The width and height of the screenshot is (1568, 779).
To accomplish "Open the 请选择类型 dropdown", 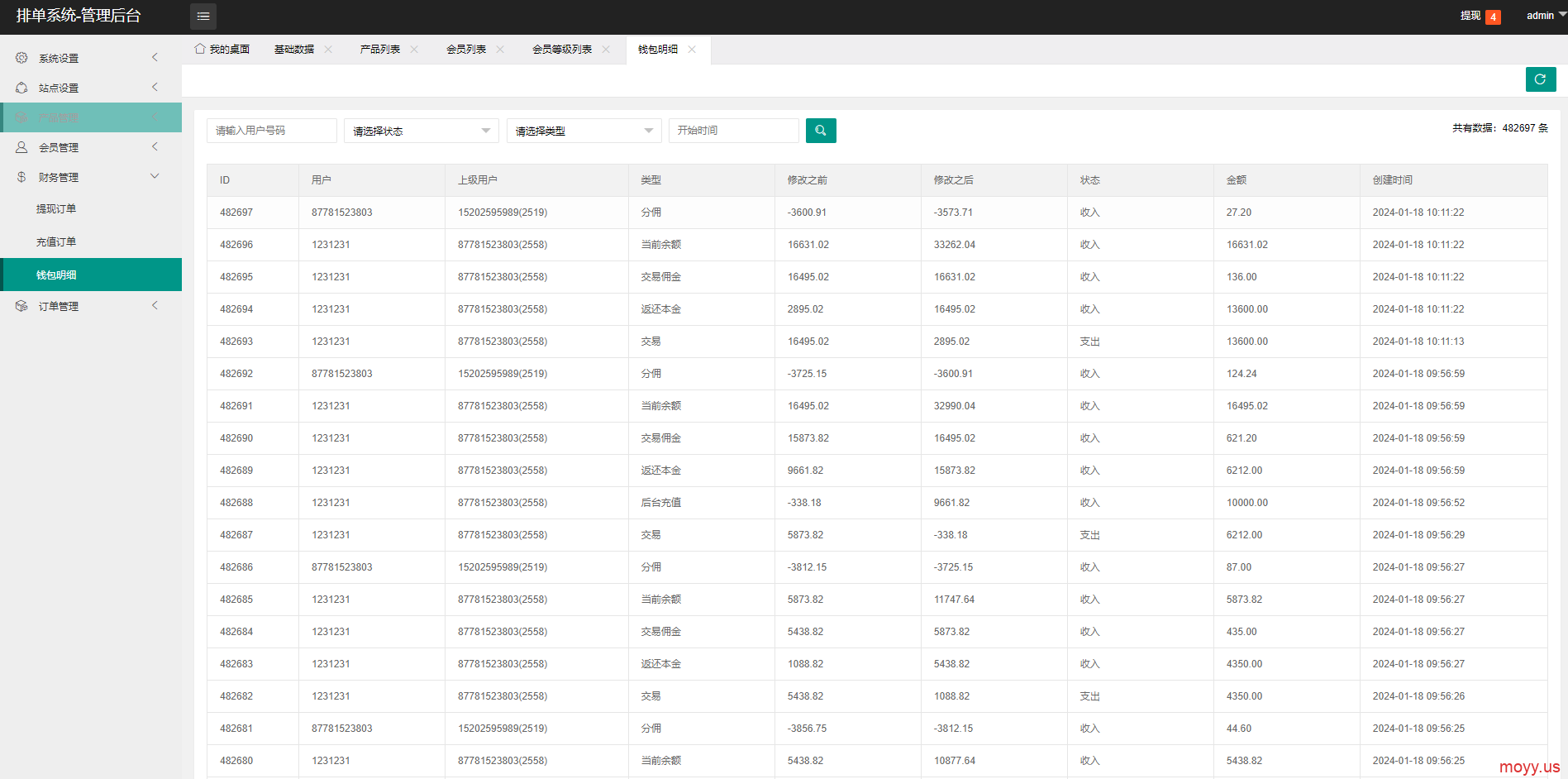I will tap(584, 131).
